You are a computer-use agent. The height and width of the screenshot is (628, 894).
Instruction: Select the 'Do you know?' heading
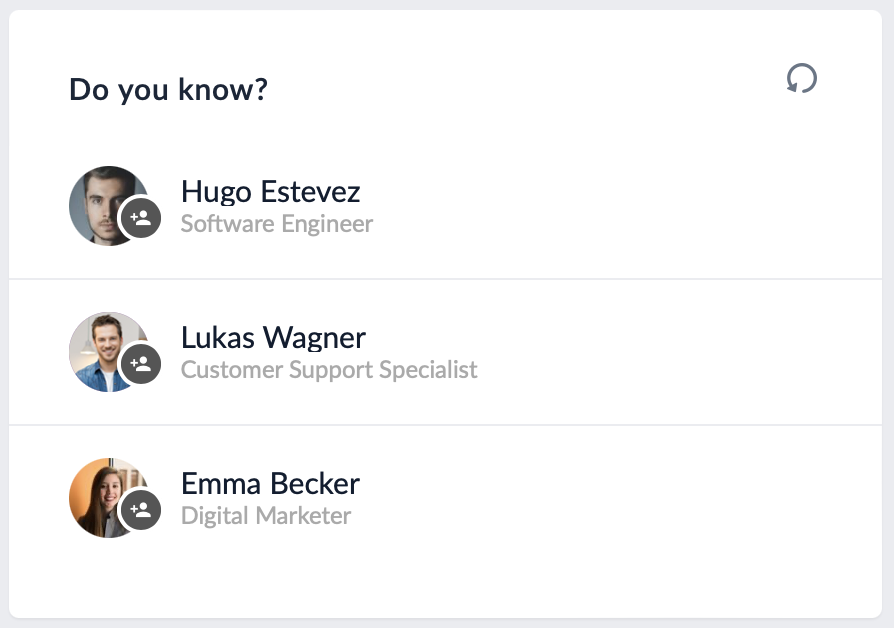click(167, 89)
